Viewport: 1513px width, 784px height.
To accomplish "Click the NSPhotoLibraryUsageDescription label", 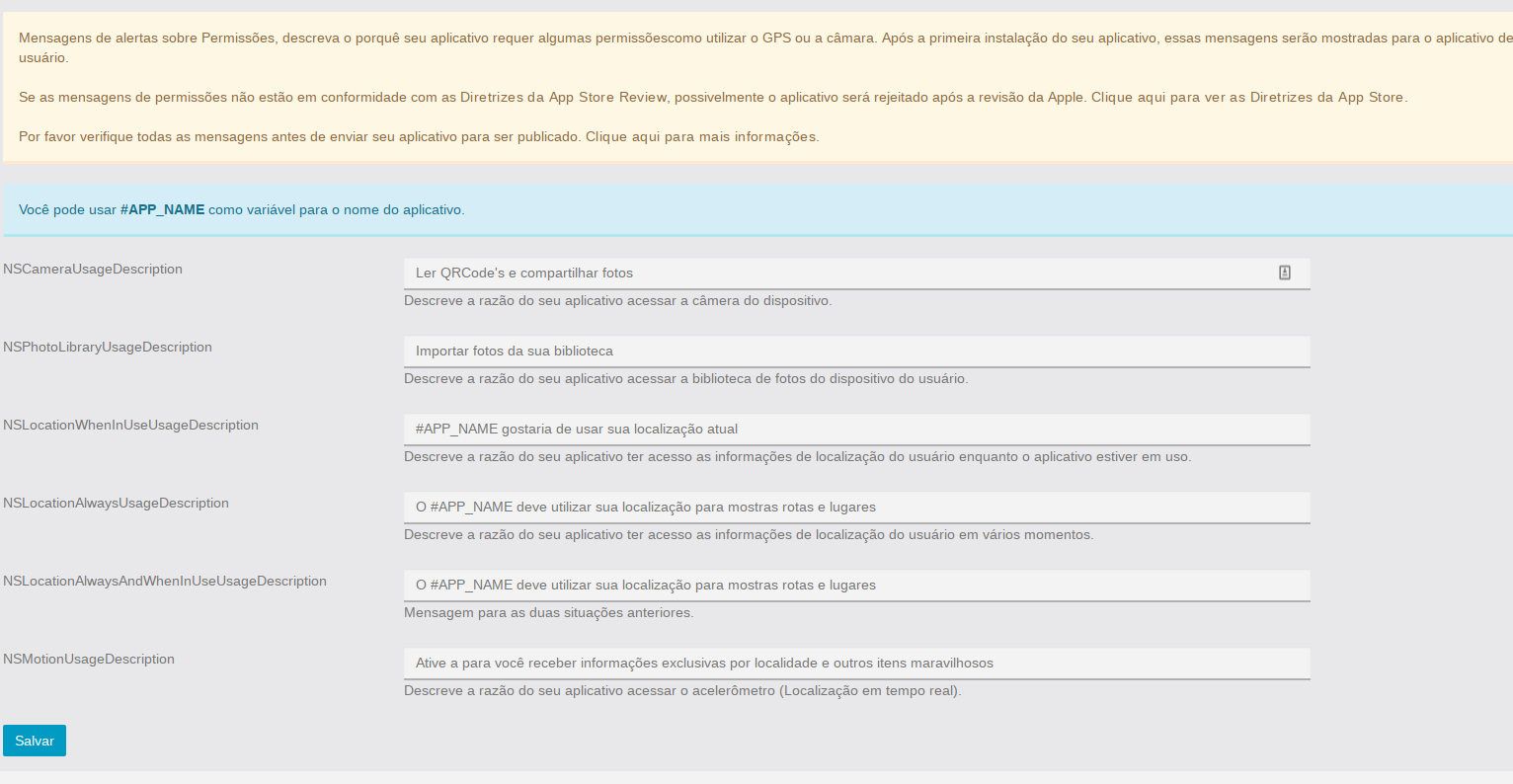I will [108, 347].
